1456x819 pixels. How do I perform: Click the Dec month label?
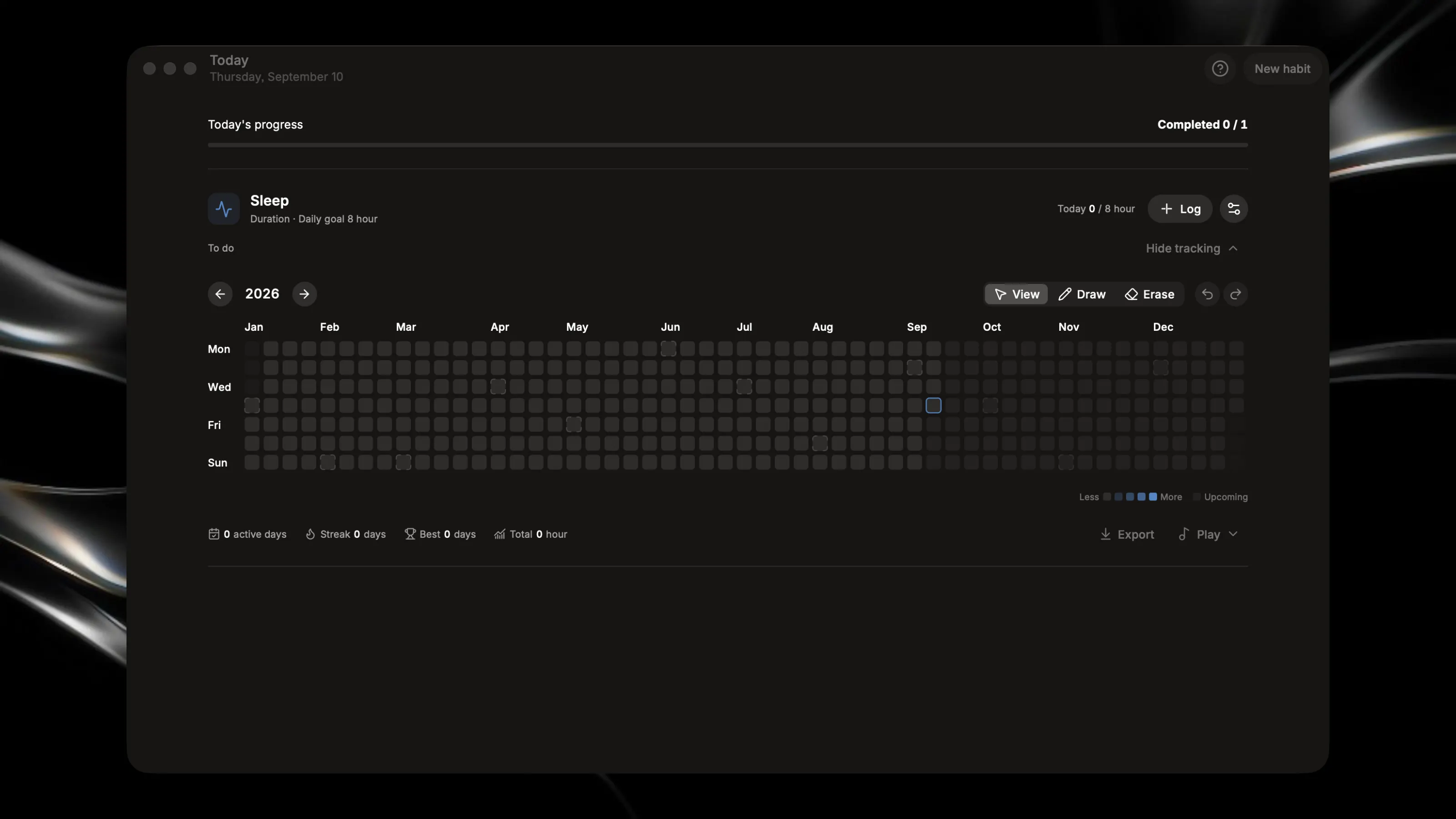[x=1163, y=327]
